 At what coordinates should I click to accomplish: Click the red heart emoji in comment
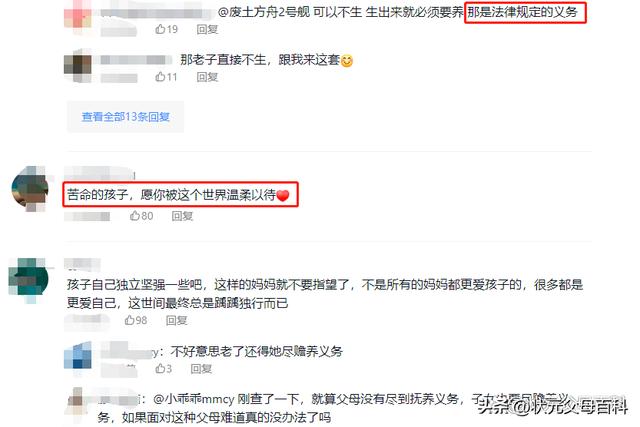283,196
